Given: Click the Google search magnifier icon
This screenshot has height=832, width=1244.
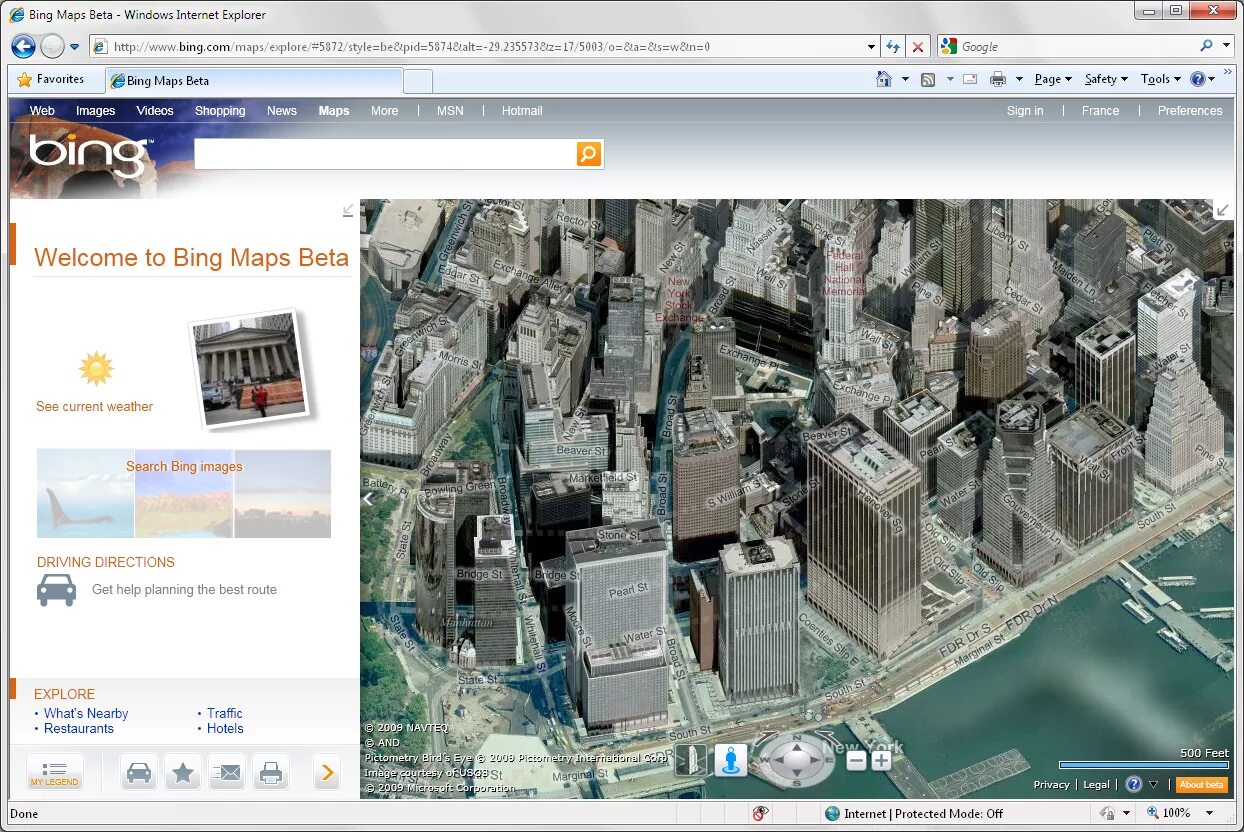Looking at the screenshot, I should [1207, 46].
